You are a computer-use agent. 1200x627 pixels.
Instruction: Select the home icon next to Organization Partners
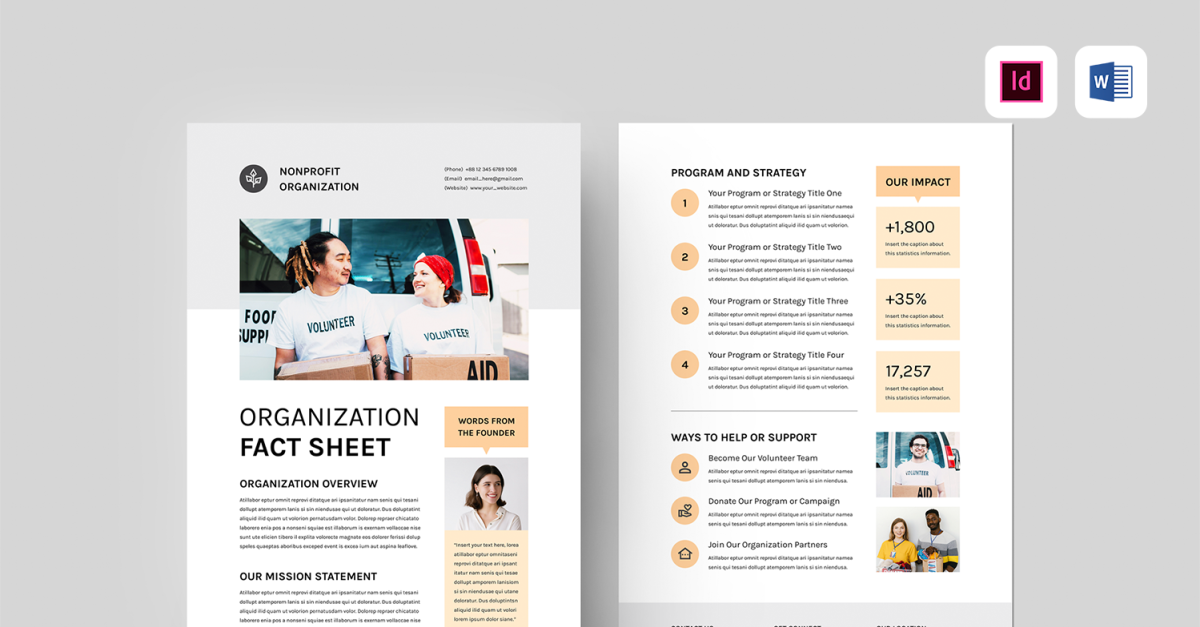point(684,553)
